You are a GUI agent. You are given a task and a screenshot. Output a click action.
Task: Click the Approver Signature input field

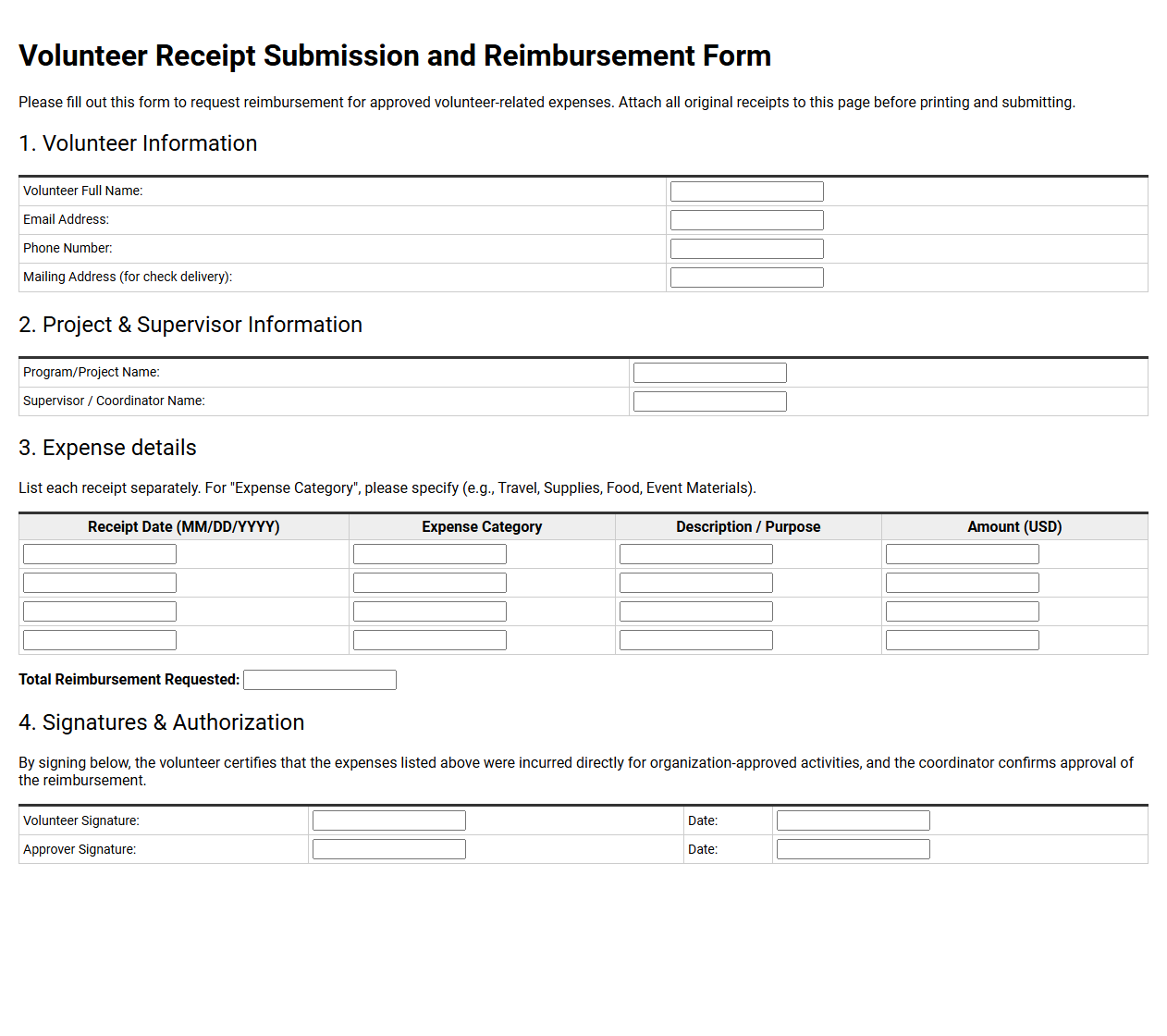[x=389, y=849]
